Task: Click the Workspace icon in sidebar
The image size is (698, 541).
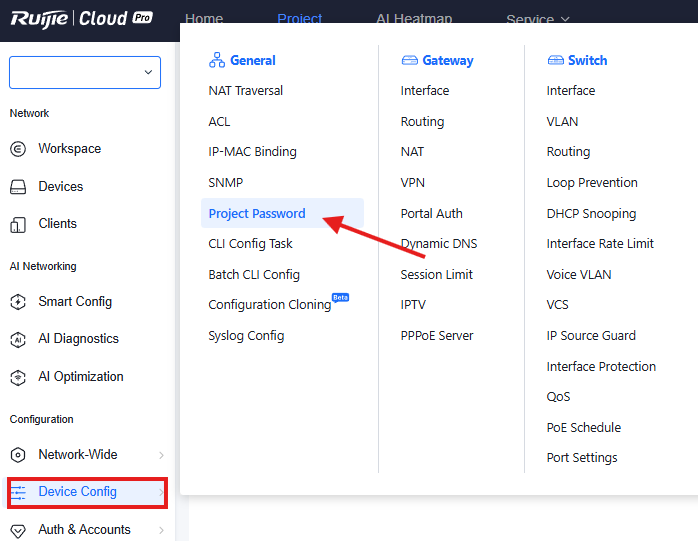Action: tap(18, 149)
